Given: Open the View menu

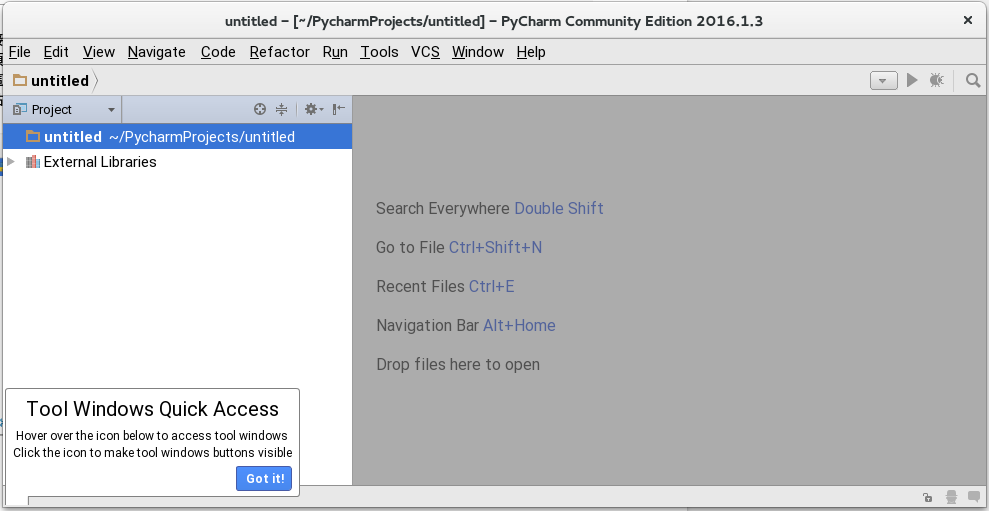Looking at the screenshot, I should point(98,52).
